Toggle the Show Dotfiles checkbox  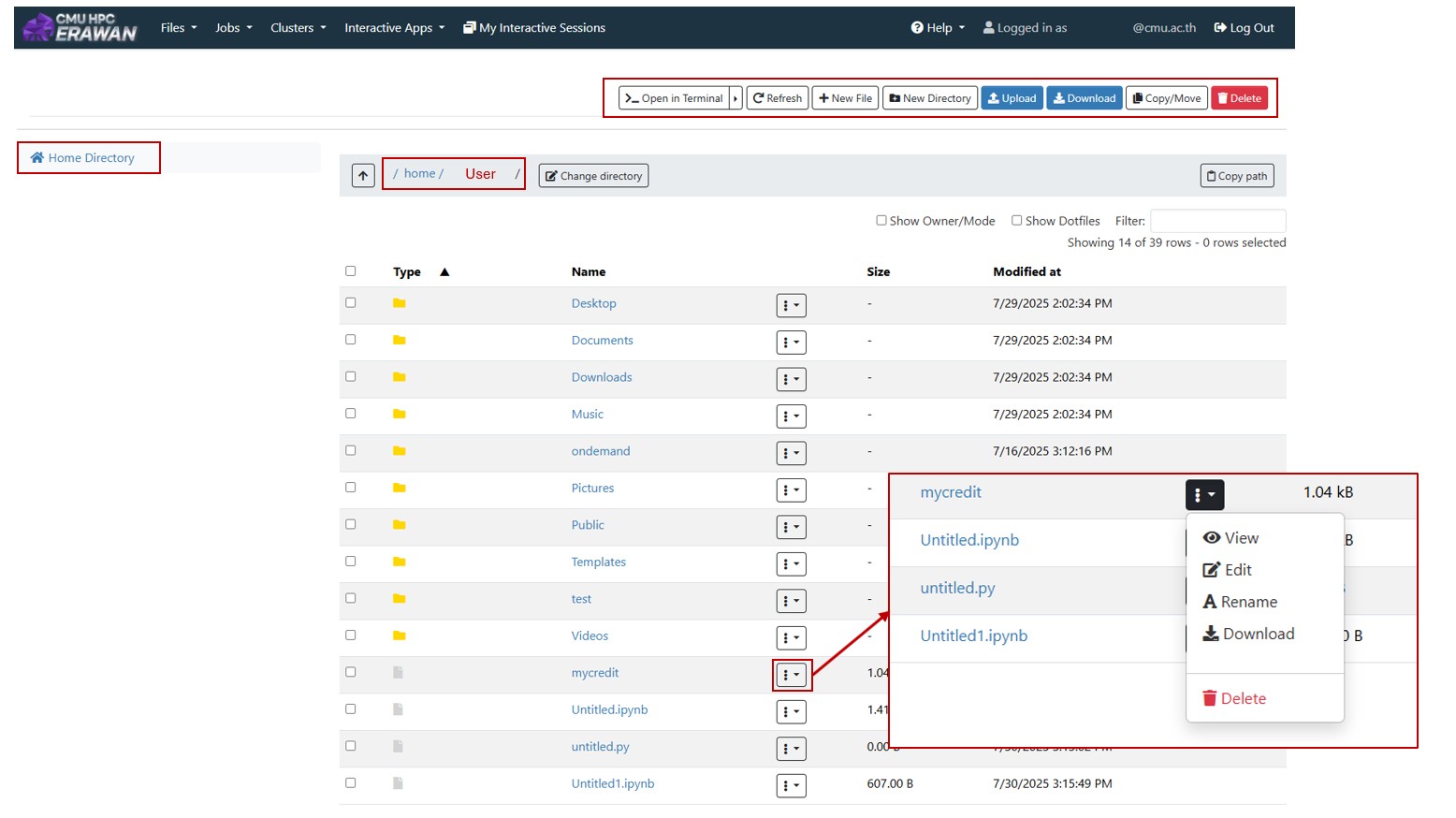pyautogui.click(x=1017, y=221)
